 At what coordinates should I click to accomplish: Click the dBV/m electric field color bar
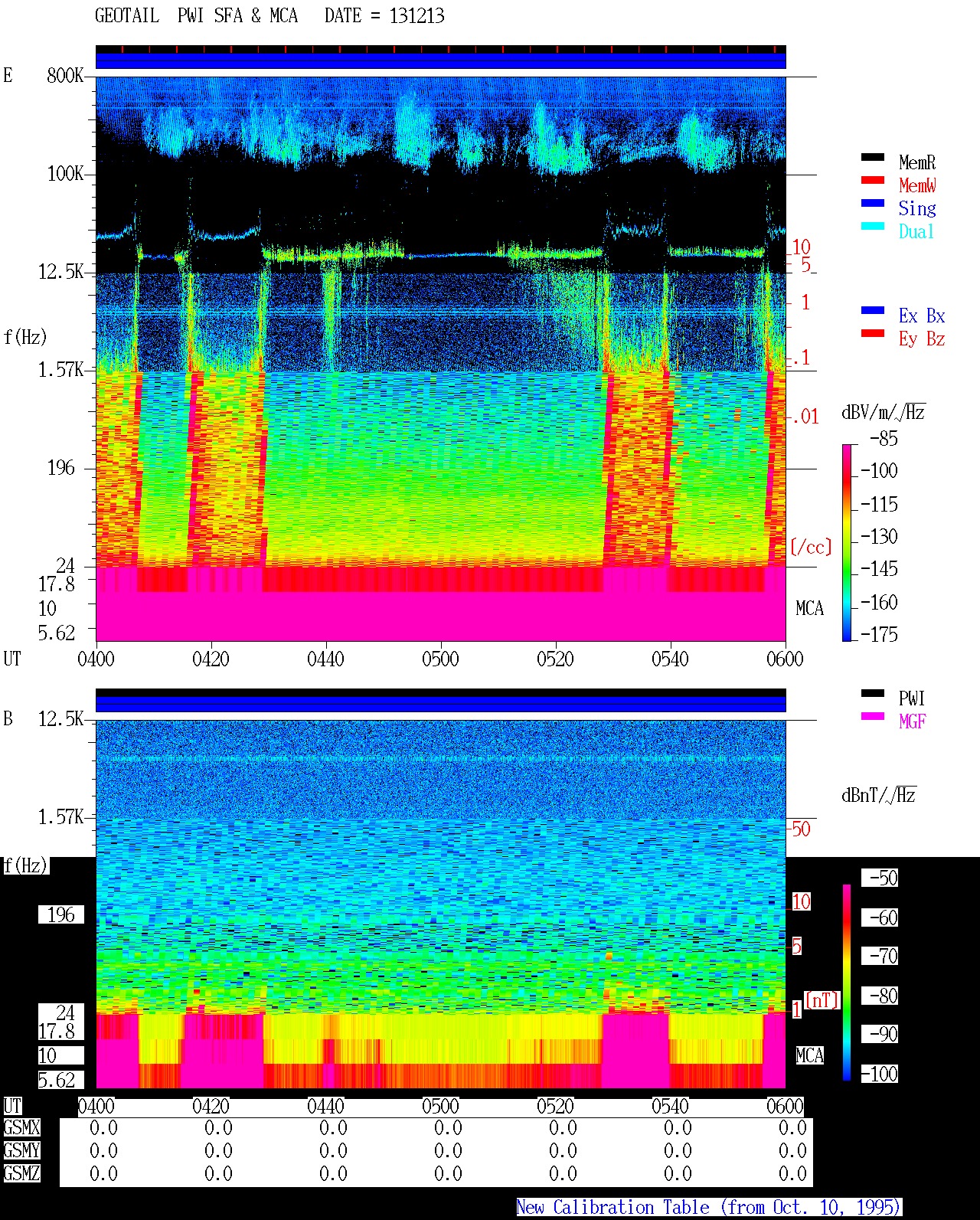tap(847, 542)
